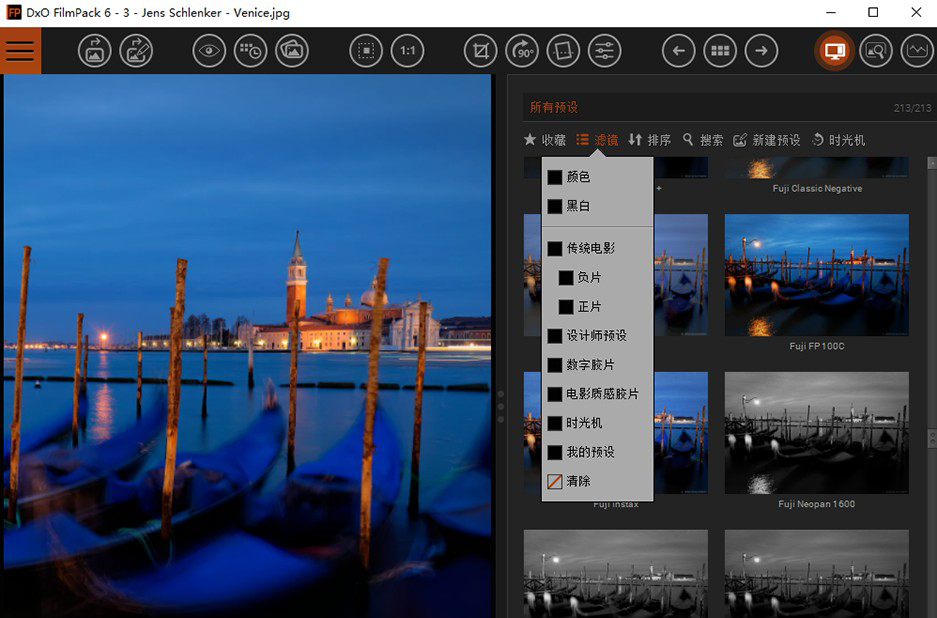
Task: Select the Fuji Neopan 1600 preset thumbnail
Action: pos(816,433)
